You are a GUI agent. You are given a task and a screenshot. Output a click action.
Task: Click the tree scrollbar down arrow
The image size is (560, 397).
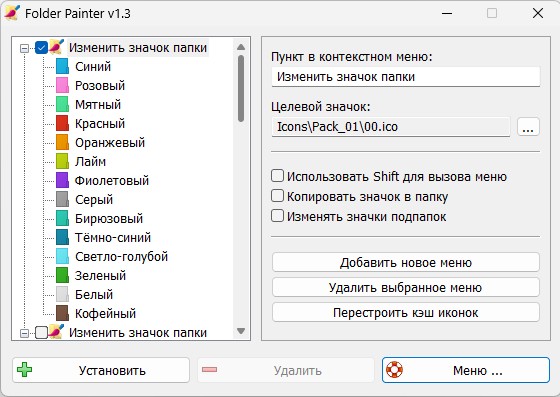pos(241,331)
